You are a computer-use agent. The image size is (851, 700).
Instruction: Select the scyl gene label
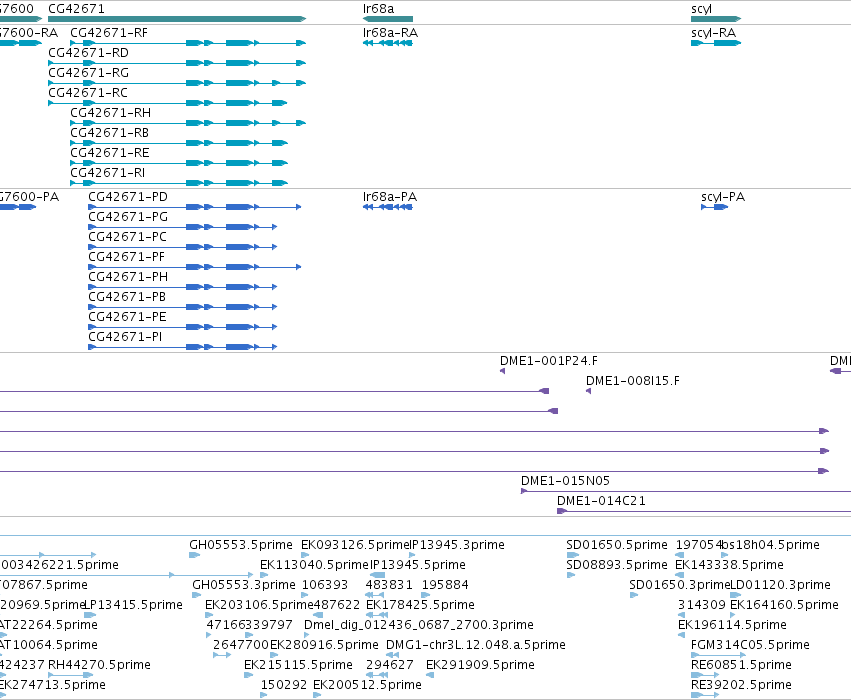pos(701,9)
